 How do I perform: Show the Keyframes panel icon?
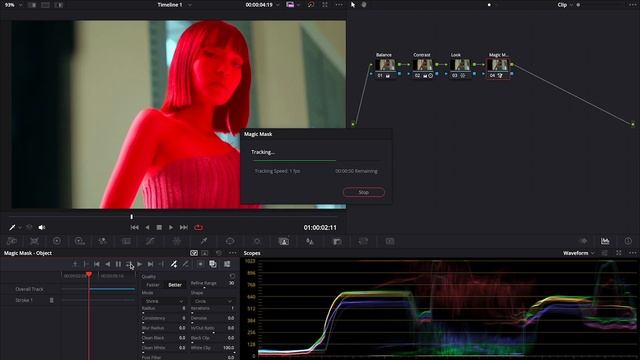pos(583,241)
